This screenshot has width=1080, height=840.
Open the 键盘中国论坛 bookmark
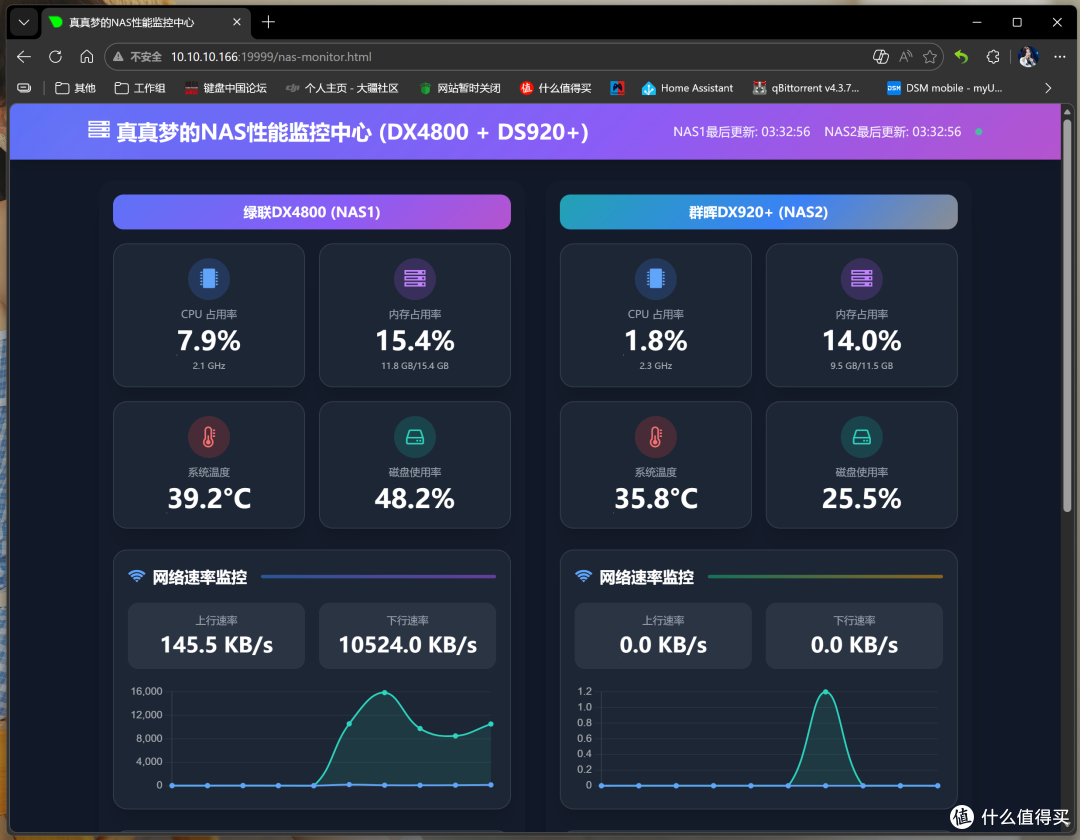click(x=226, y=88)
